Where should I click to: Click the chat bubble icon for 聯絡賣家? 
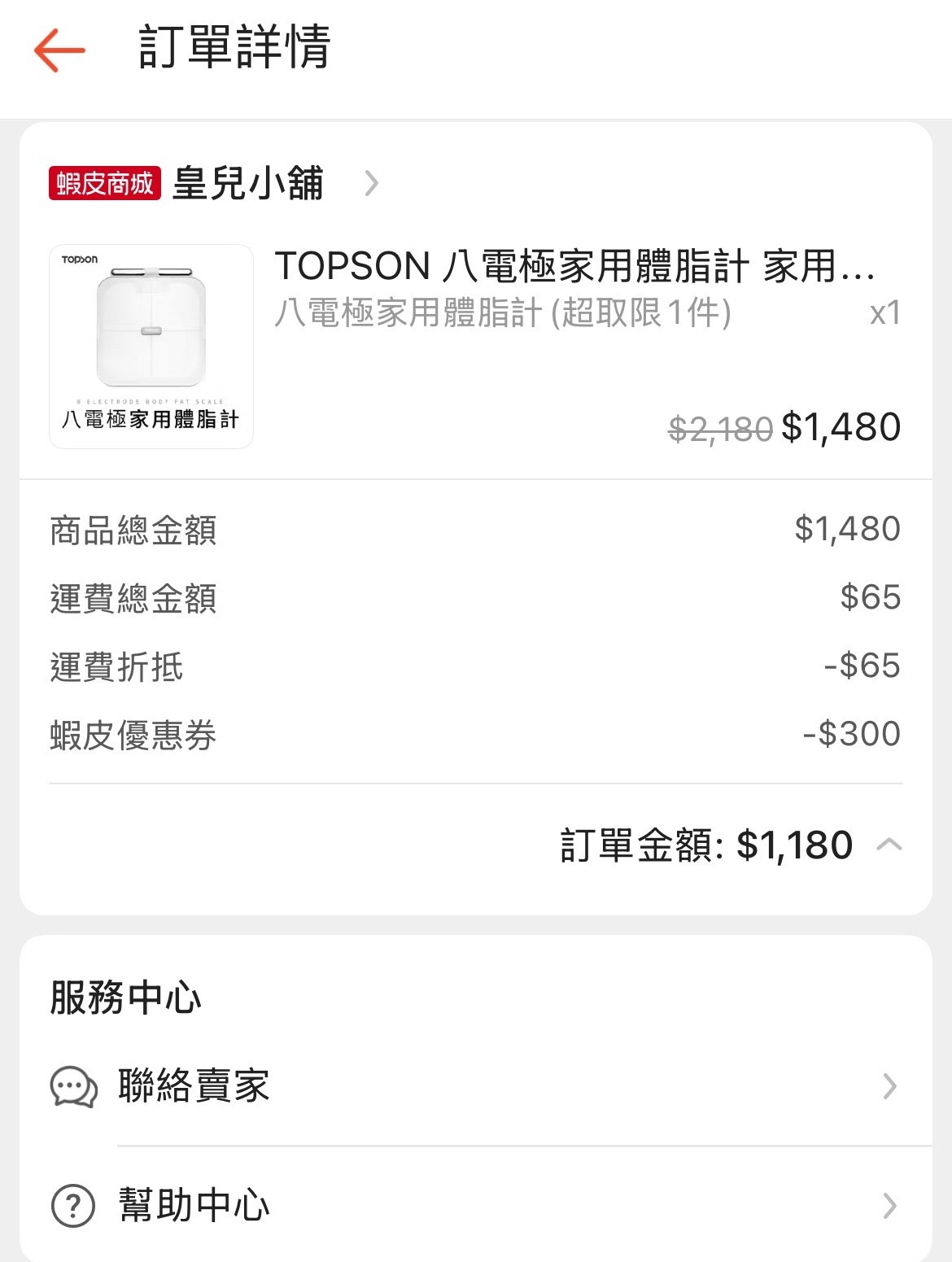(x=74, y=1086)
